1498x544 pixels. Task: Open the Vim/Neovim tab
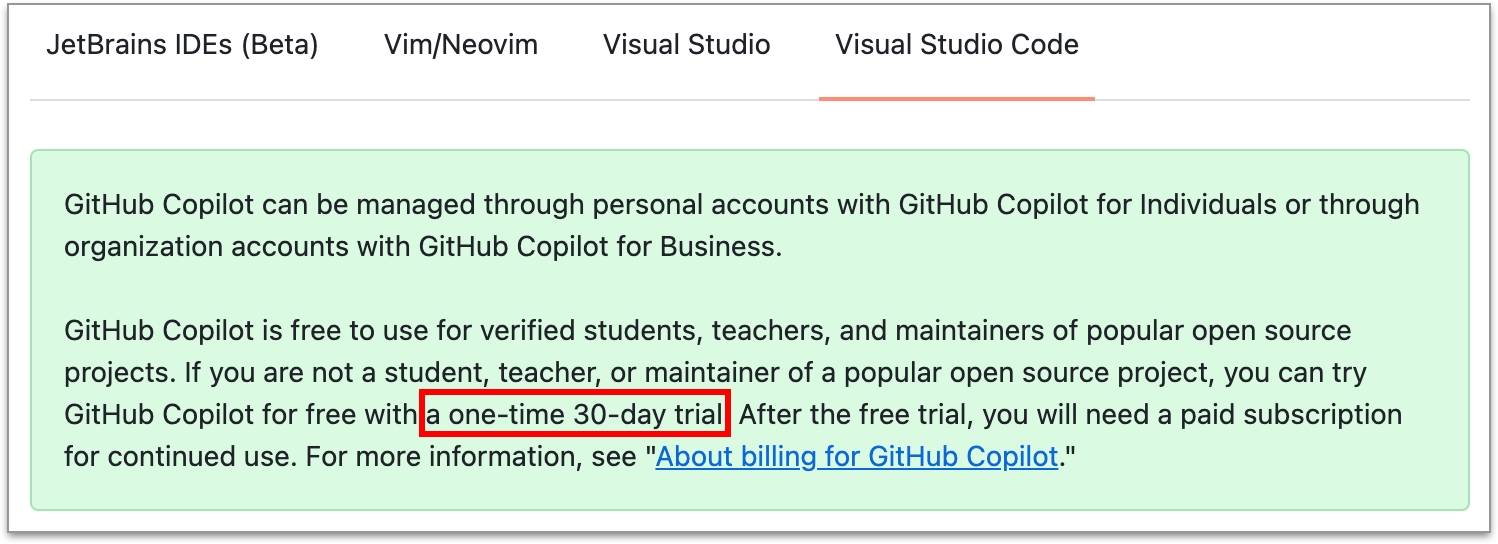460,45
